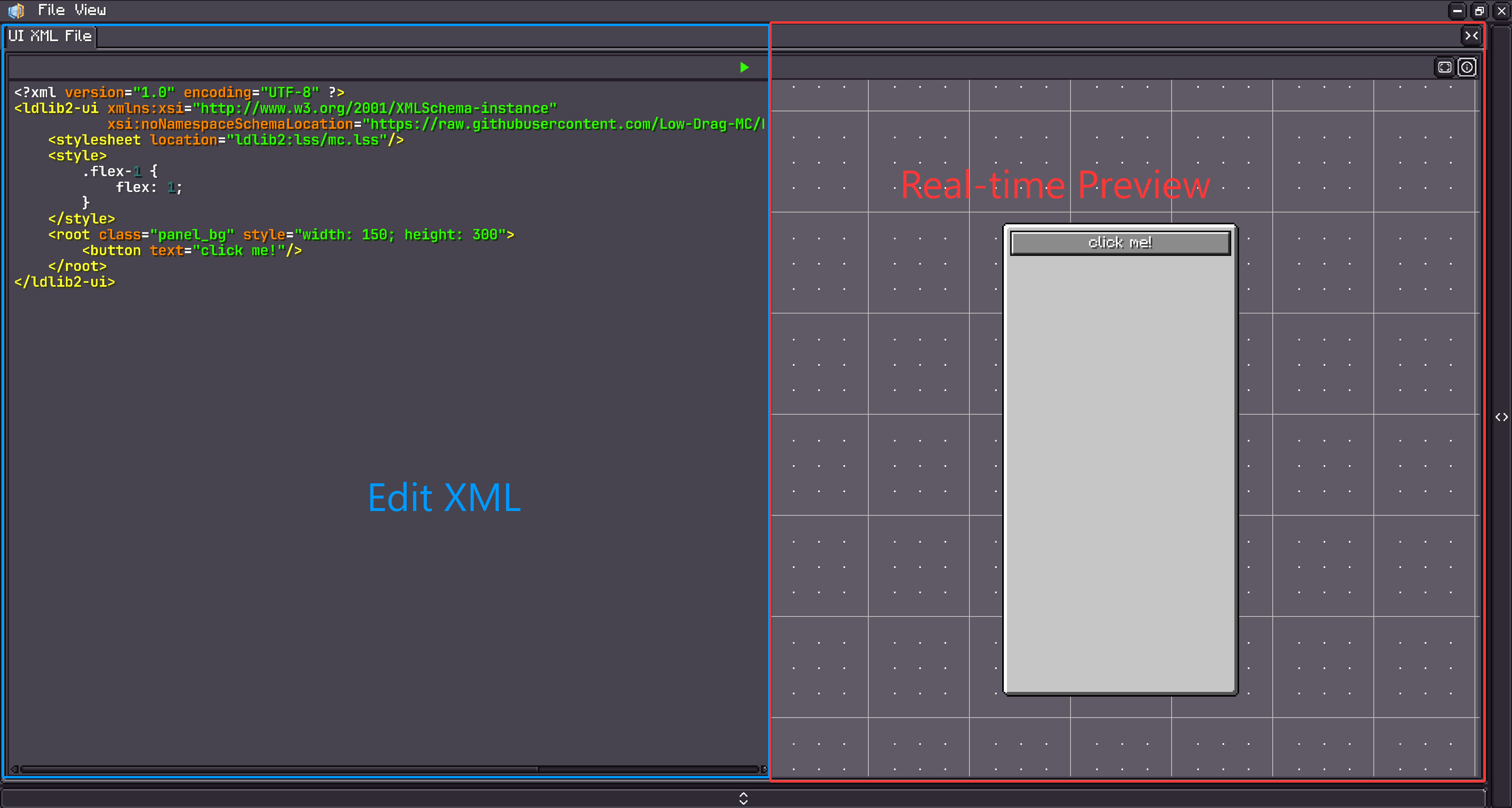
Task: Click the fit-to-screen preview icon
Action: pos(1444,68)
